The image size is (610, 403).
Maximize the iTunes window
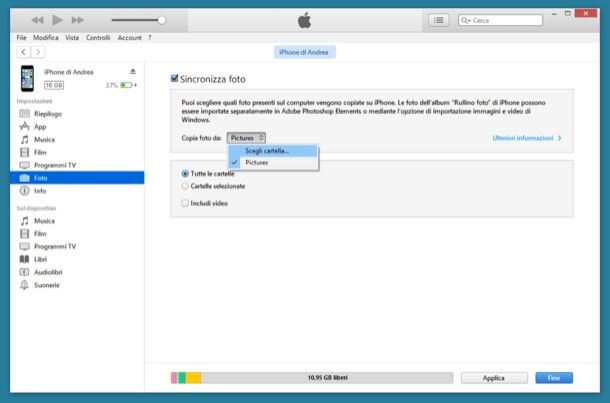coord(568,14)
